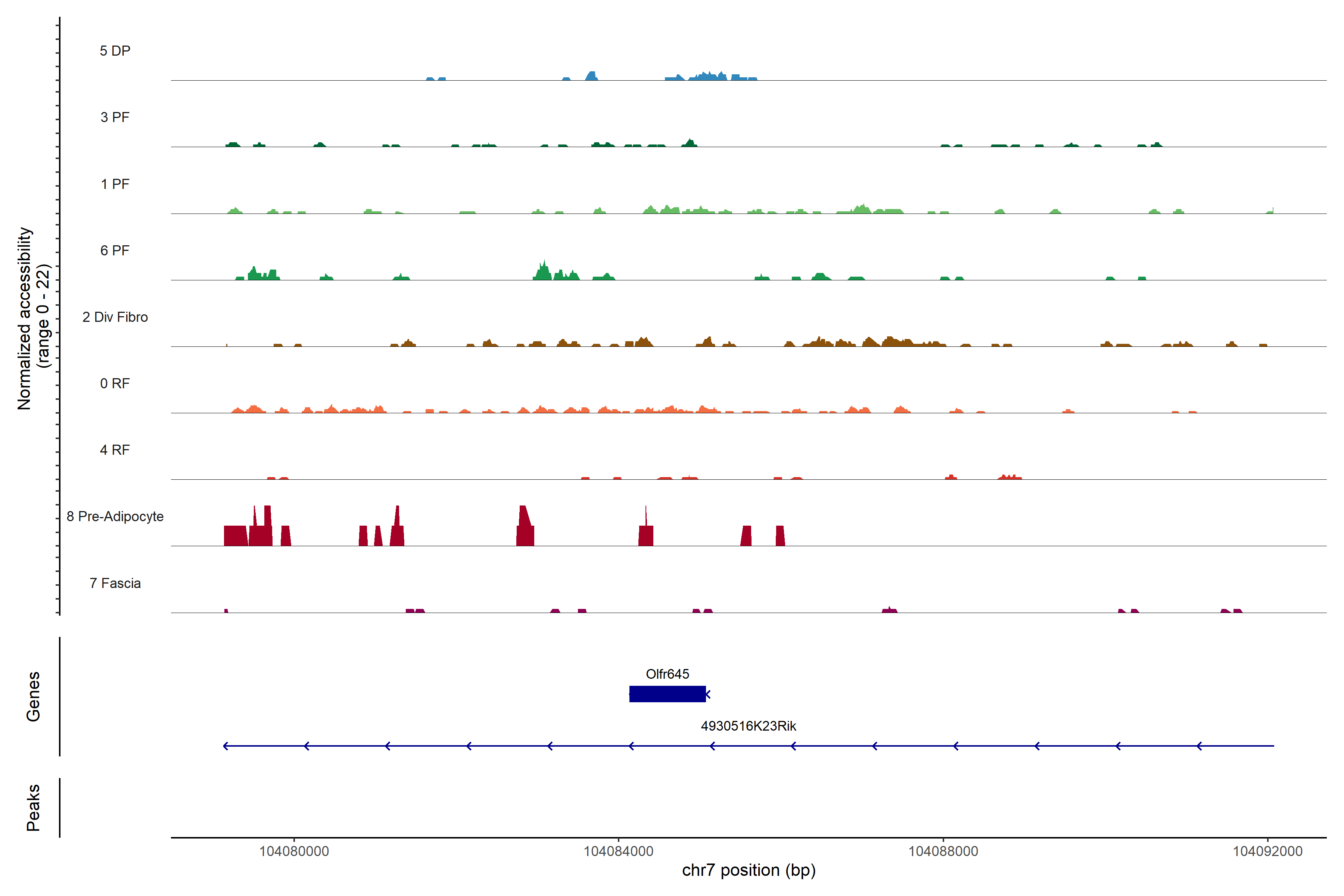1344x896 pixels.
Task: Click the Olfr645 gene box
Action: (x=667, y=694)
